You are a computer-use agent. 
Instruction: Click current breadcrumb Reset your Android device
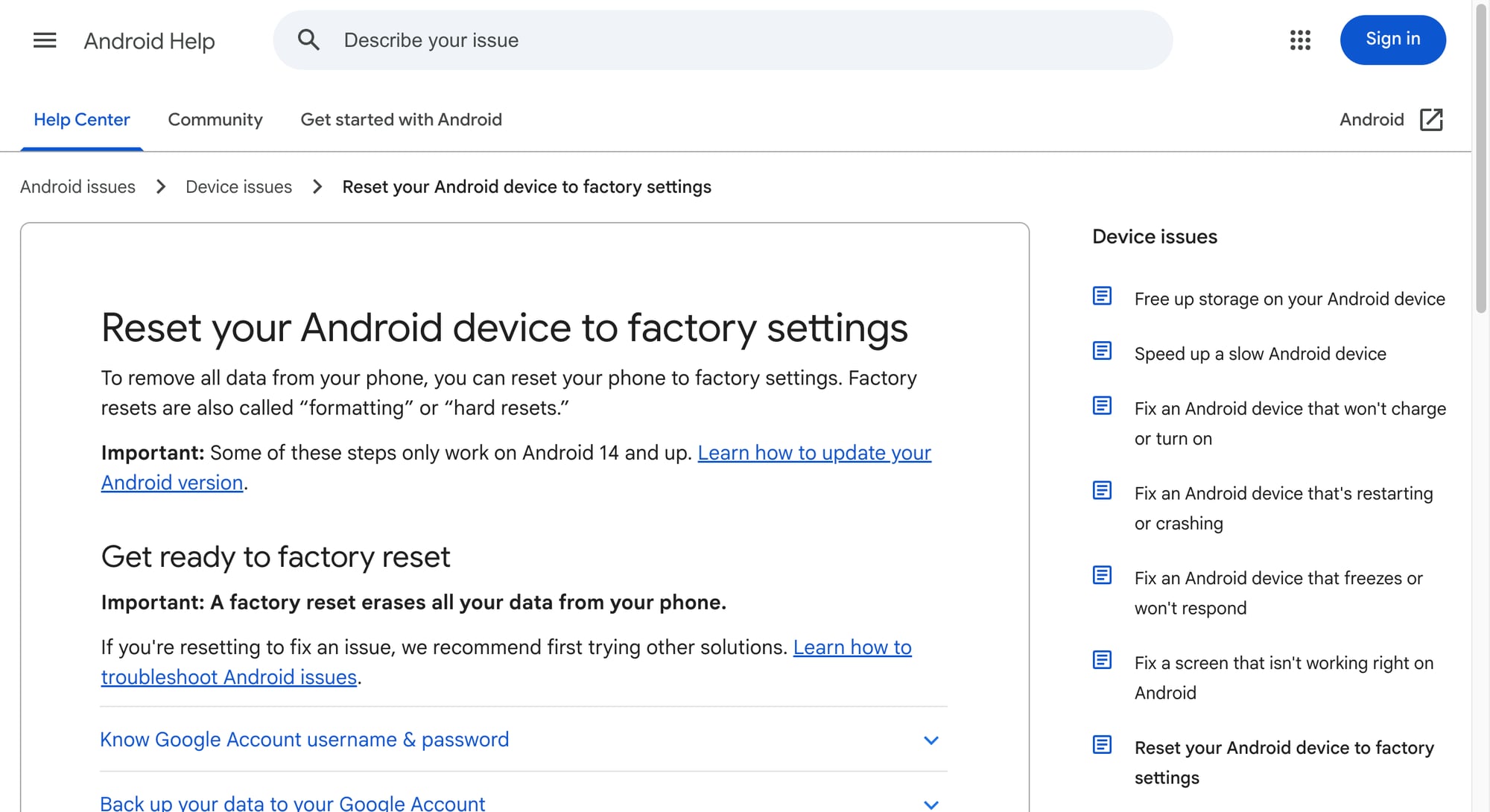point(527,187)
